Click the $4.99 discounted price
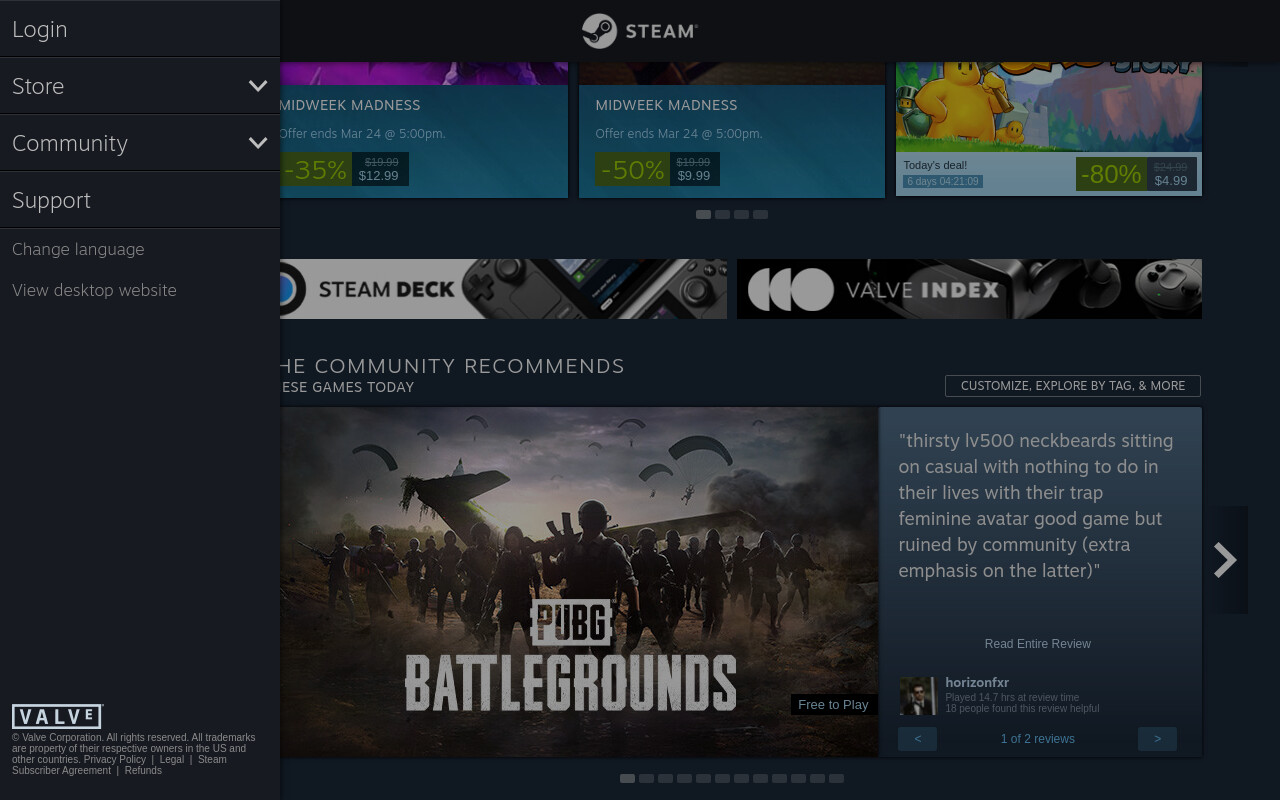1280x800 pixels. pyautogui.click(x=1171, y=181)
